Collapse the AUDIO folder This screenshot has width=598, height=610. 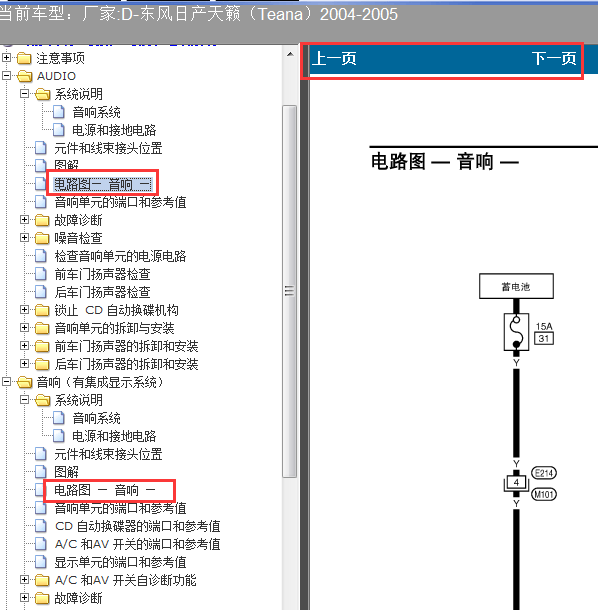pos(6,75)
